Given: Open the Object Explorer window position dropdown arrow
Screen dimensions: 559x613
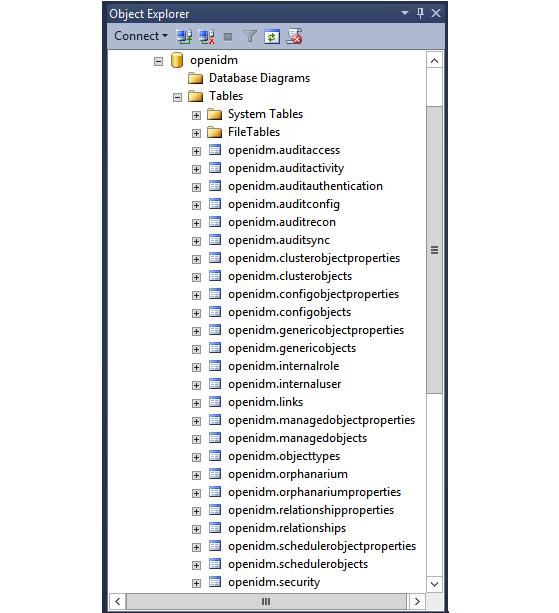Looking at the screenshot, I should coord(405,13).
